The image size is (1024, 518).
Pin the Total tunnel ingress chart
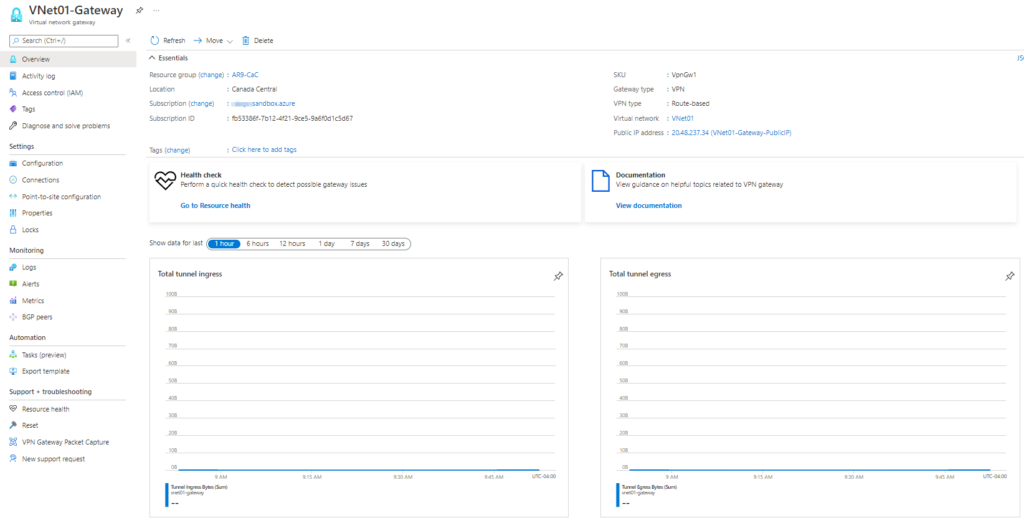pyautogui.click(x=558, y=277)
